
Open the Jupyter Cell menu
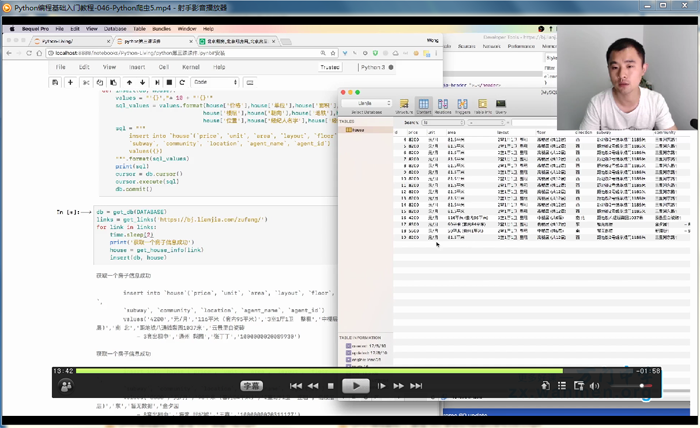(x=164, y=67)
